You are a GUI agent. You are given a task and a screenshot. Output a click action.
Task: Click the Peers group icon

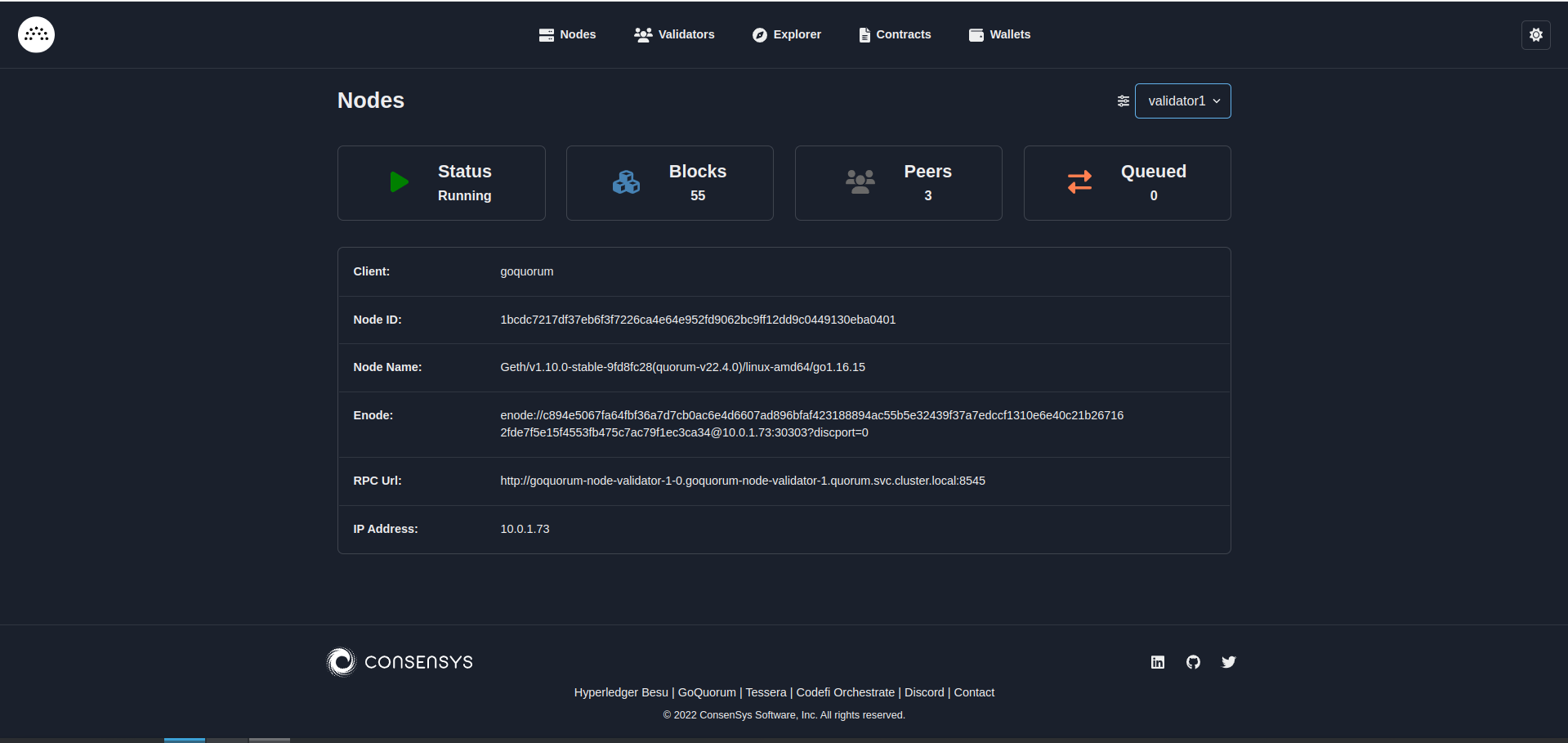[x=860, y=181]
